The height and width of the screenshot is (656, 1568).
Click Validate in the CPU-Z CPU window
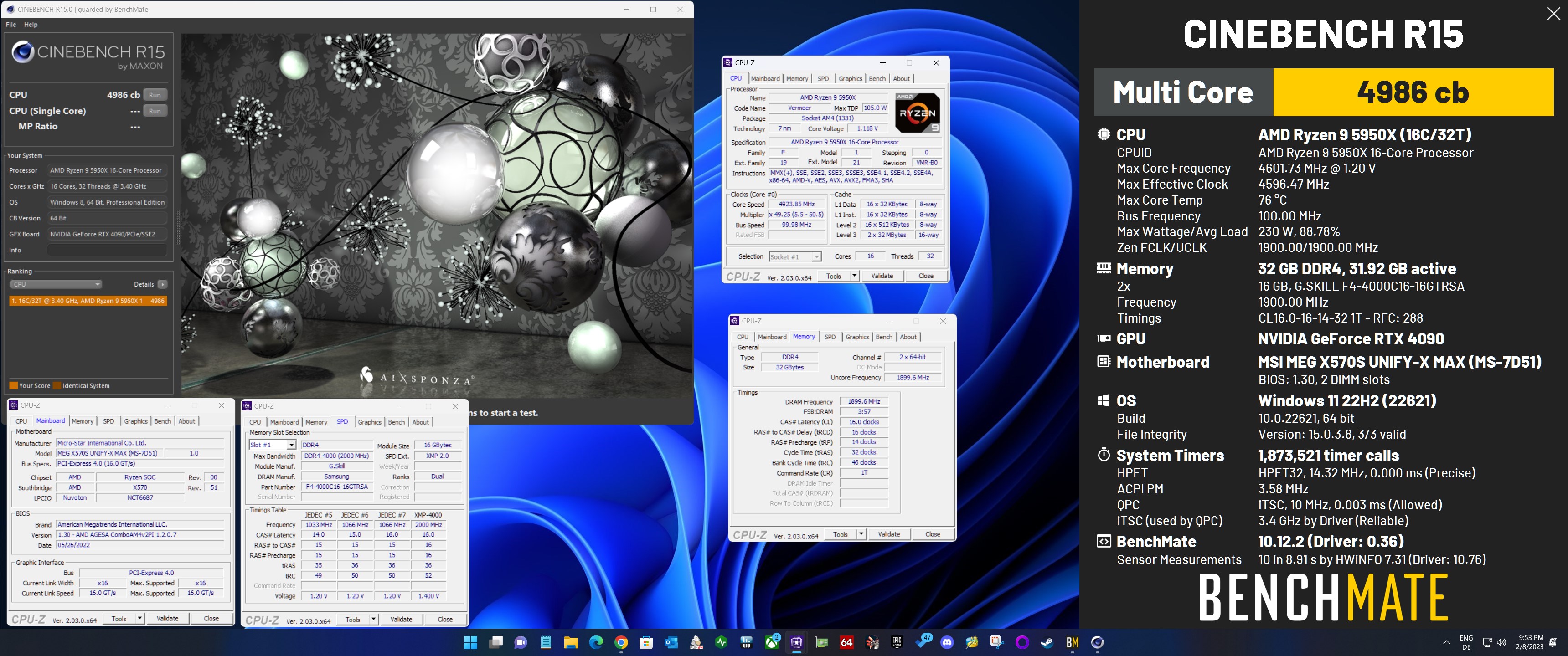(882, 276)
